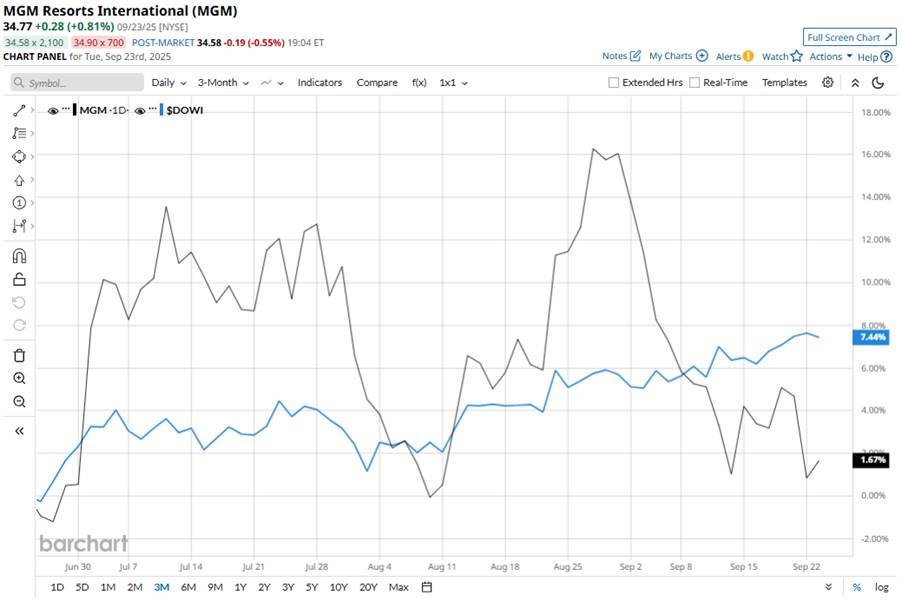Collapse the chart header with double chevron

pos(855,83)
